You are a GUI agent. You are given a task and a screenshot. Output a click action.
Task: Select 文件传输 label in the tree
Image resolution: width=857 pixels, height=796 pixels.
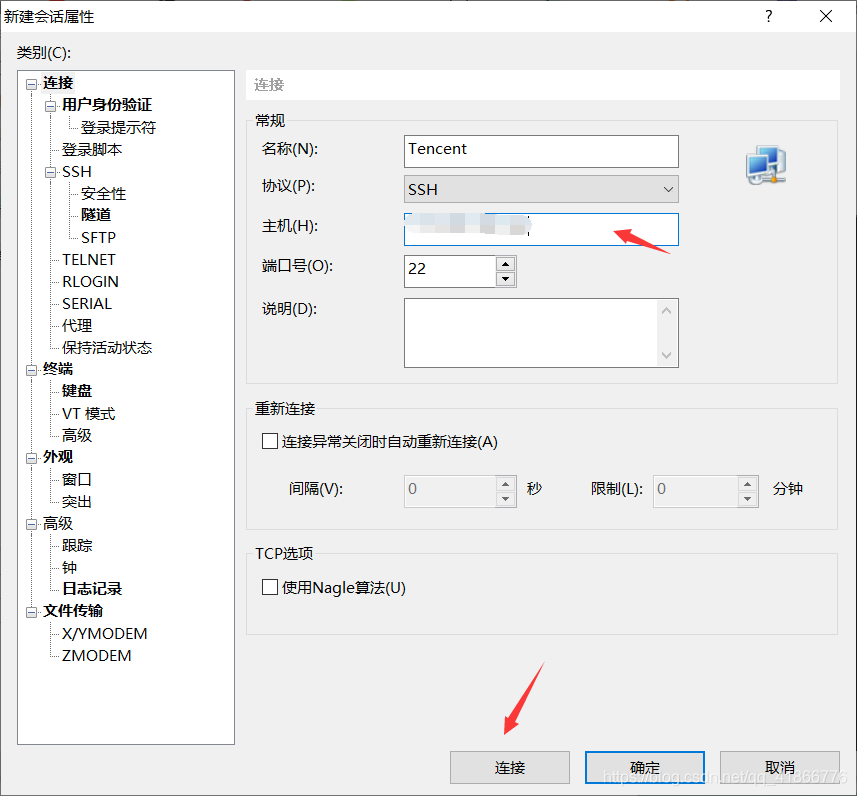[x=73, y=611]
